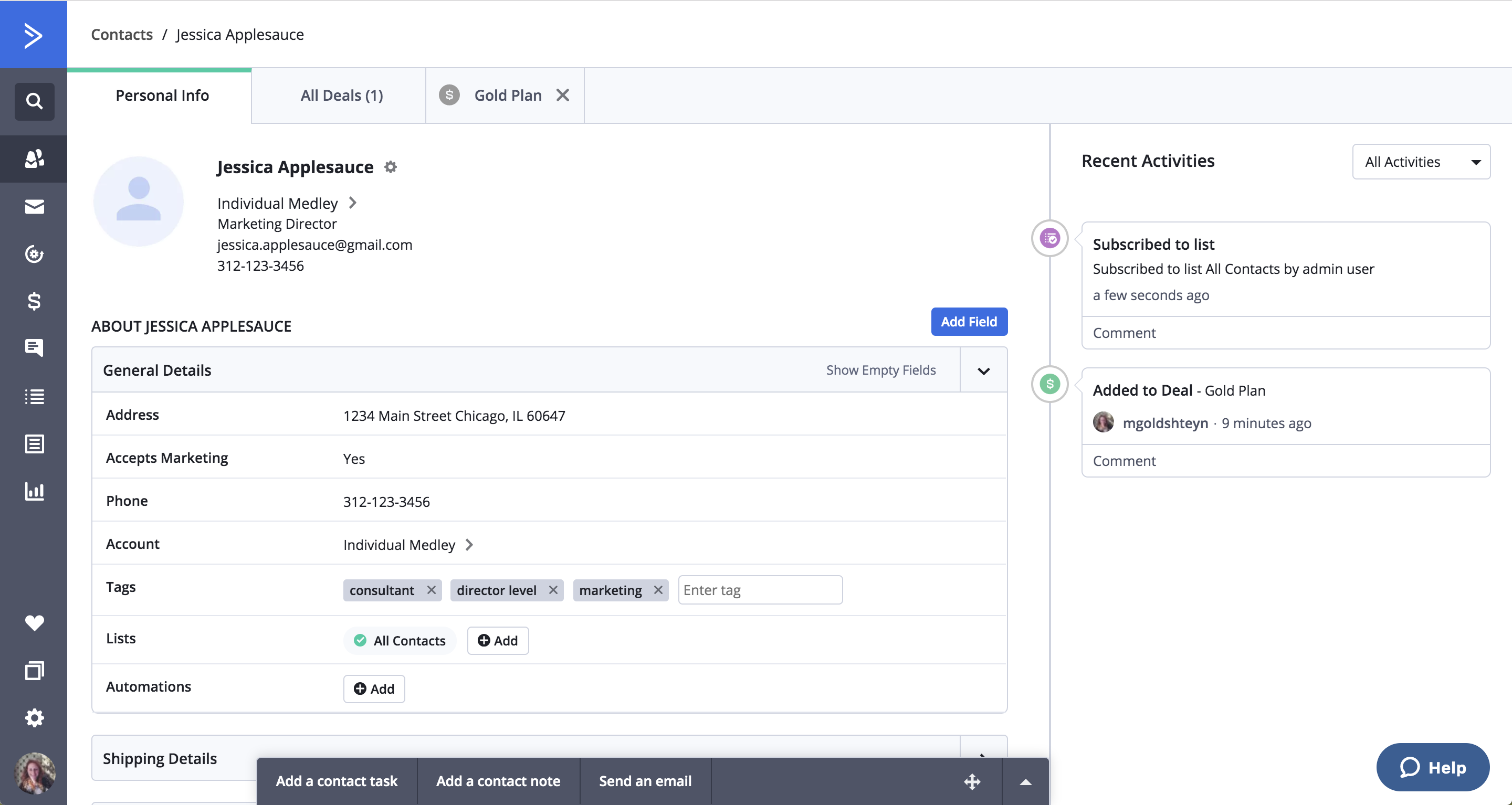Click the All Contacts list badge

tap(400, 641)
